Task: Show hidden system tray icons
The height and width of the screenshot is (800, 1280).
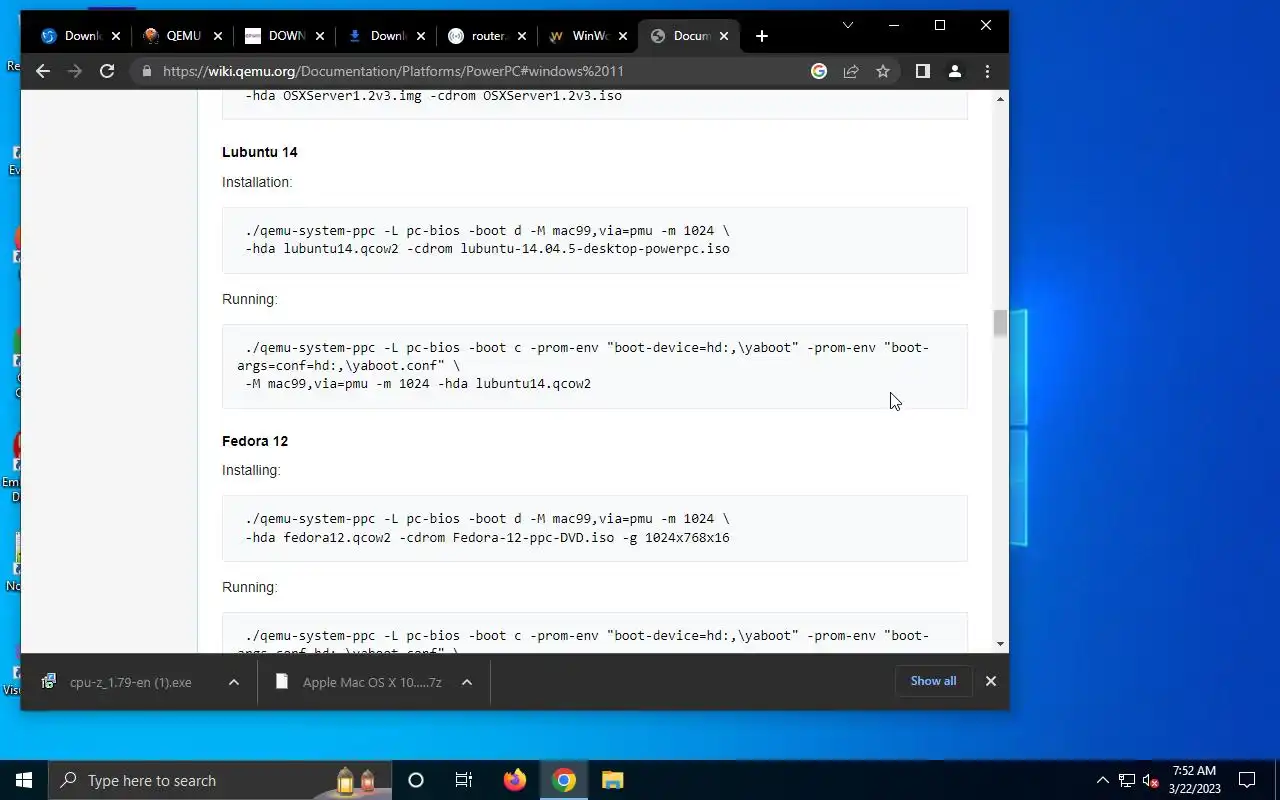Action: (1103, 780)
